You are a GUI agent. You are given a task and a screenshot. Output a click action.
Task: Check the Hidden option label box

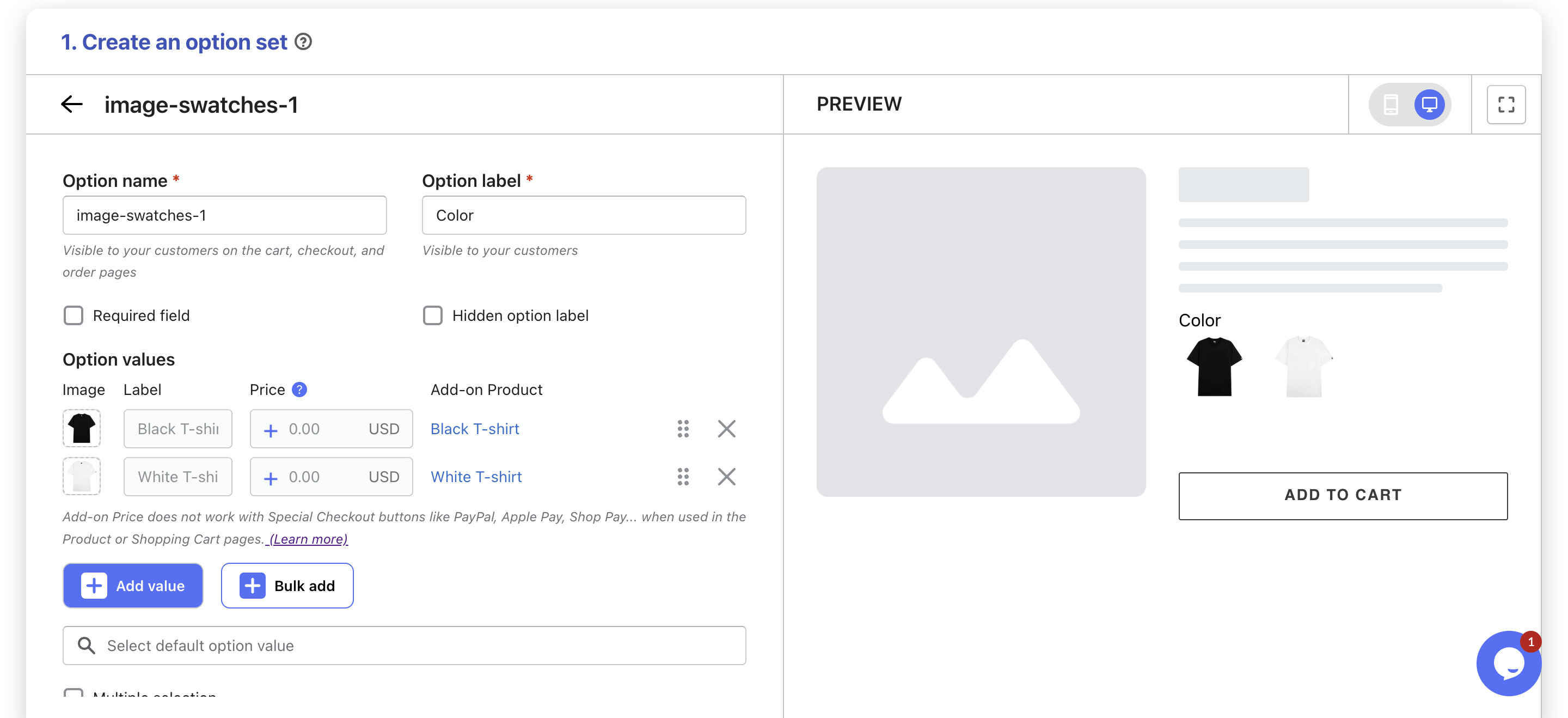click(433, 315)
